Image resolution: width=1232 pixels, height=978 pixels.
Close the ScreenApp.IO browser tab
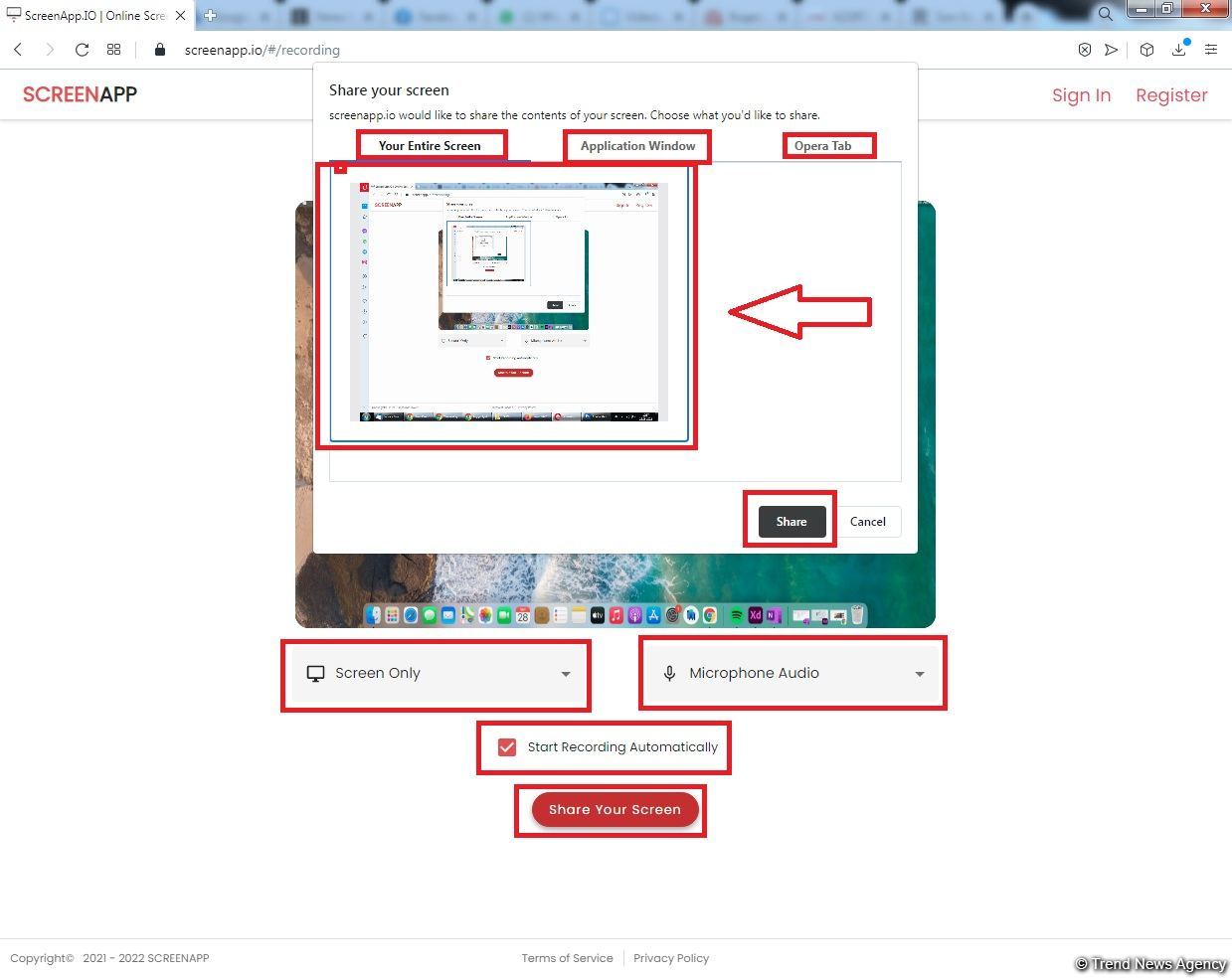tap(180, 15)
